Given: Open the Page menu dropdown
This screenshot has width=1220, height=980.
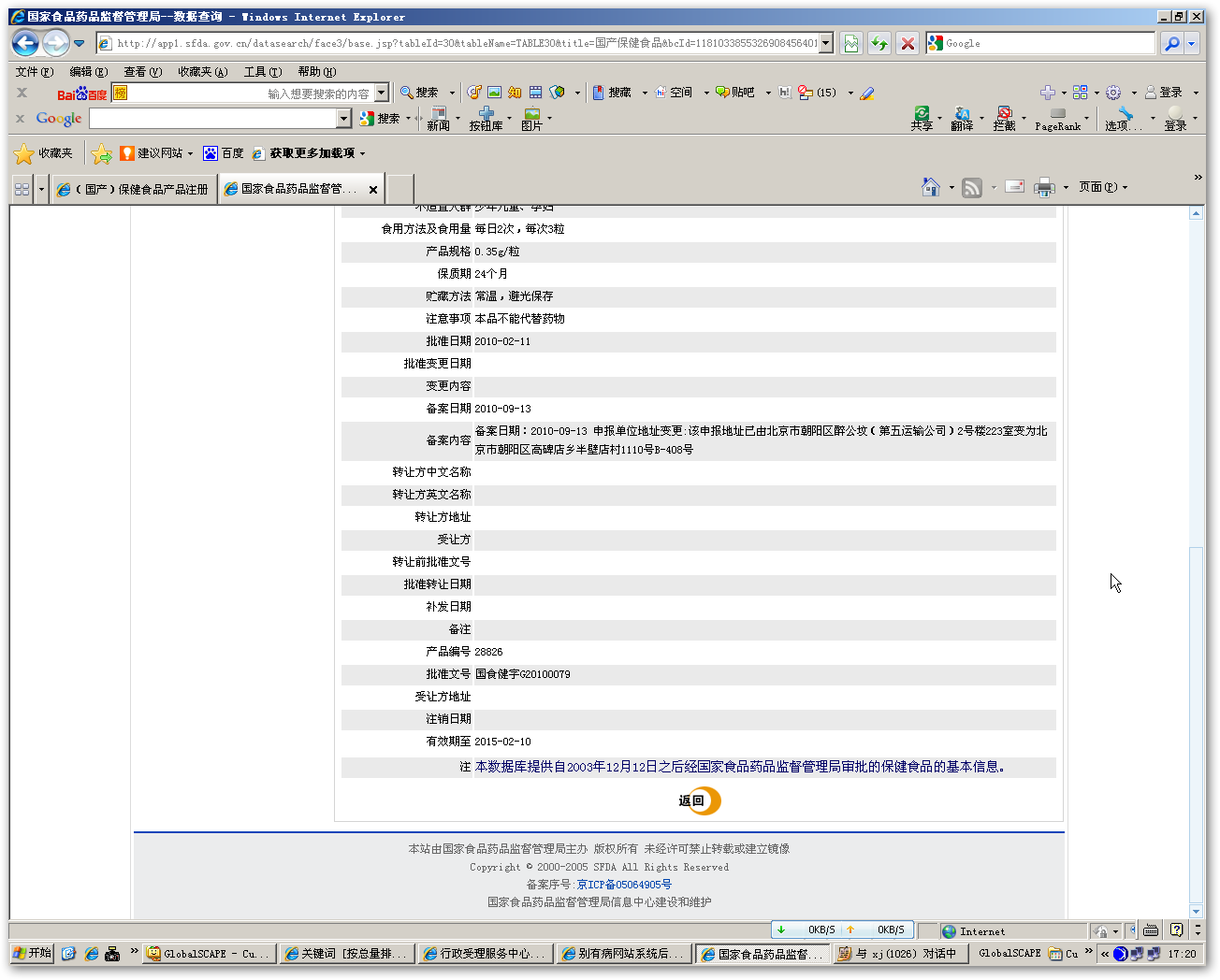Looking at the screenshot, I should [1103, 187].
